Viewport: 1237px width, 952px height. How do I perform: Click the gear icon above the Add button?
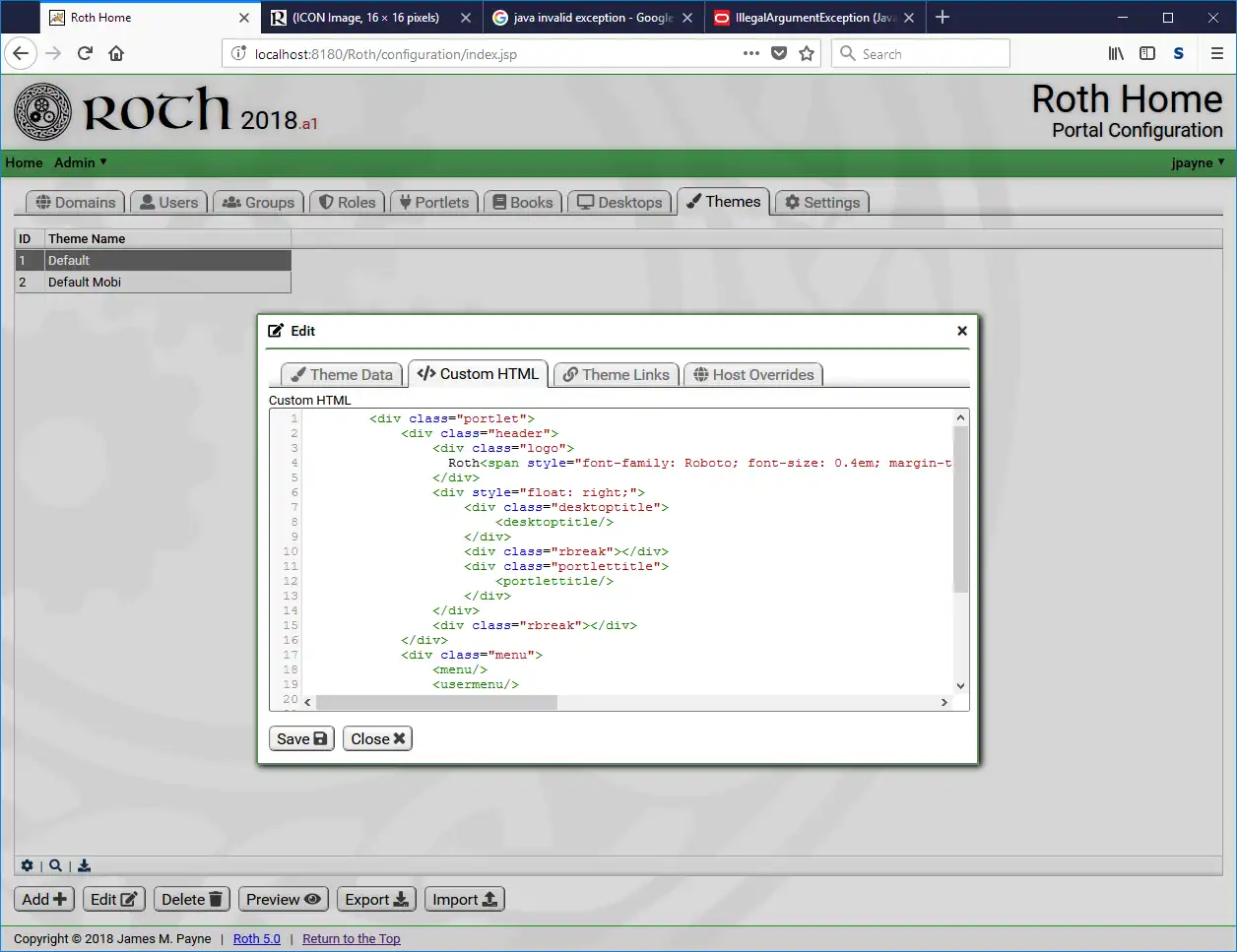click(27, 865)
